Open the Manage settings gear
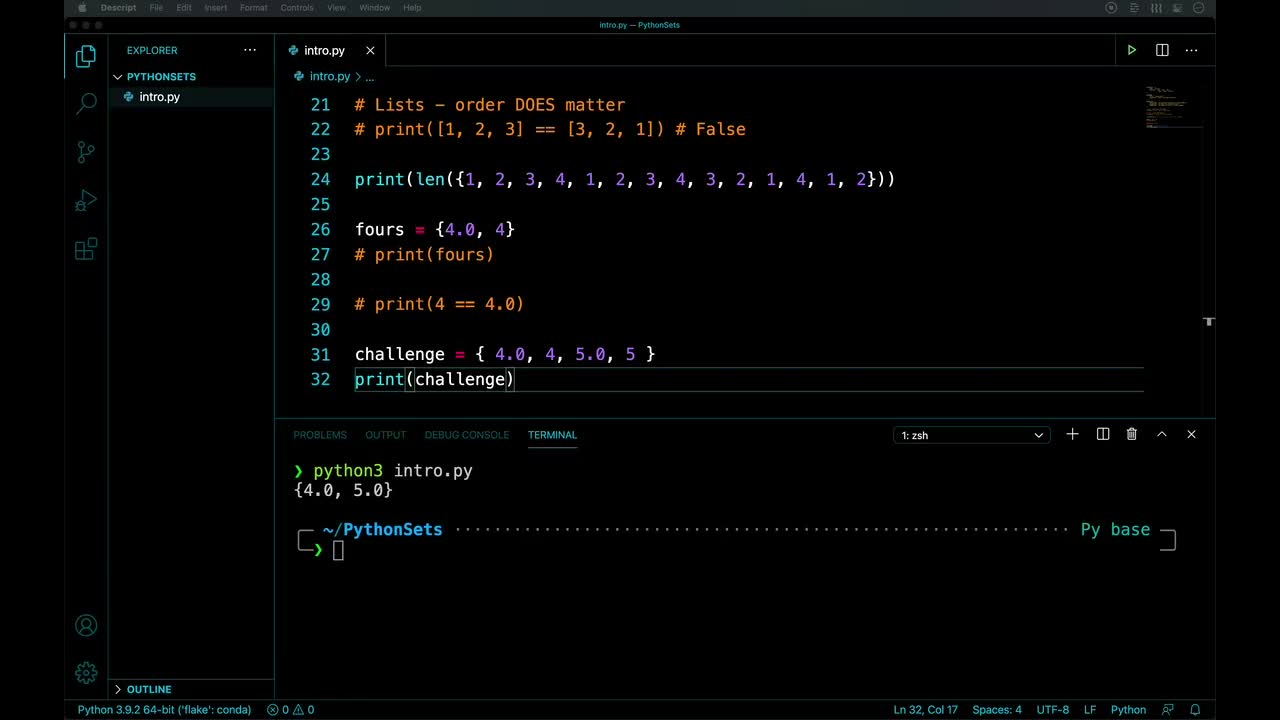The image size is (1280, 720). (x=86, y=672)
